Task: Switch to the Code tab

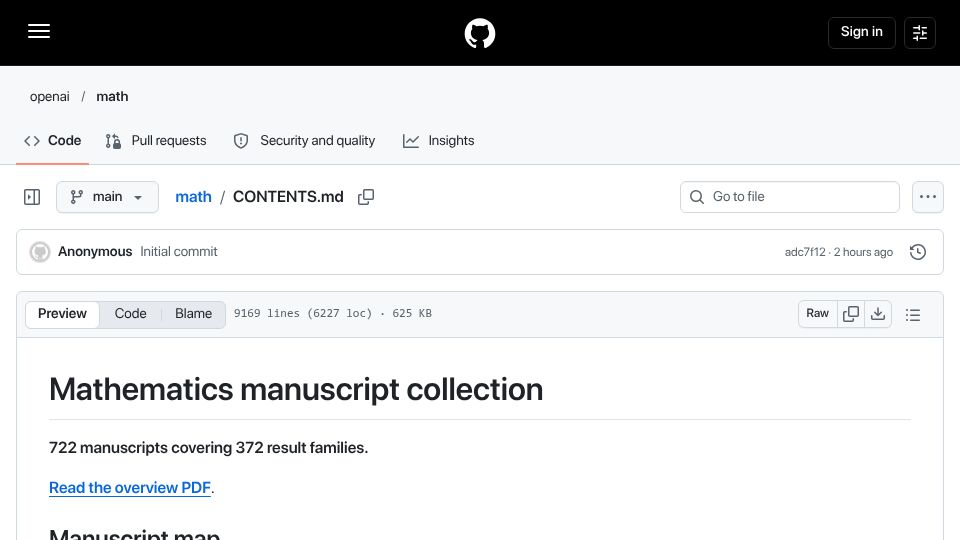Action: click(53, 141)
